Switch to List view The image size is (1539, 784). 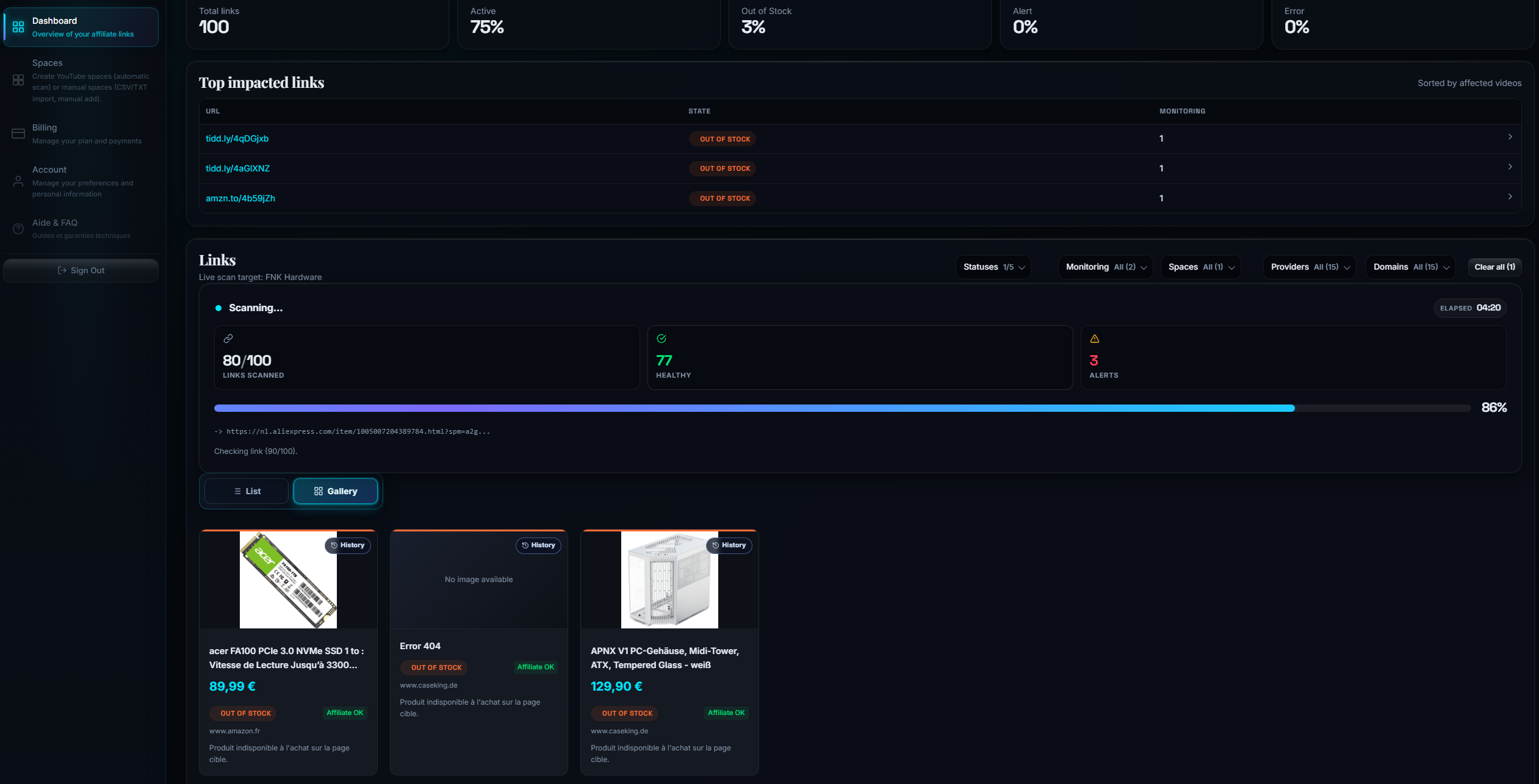[x=247, y=491]
